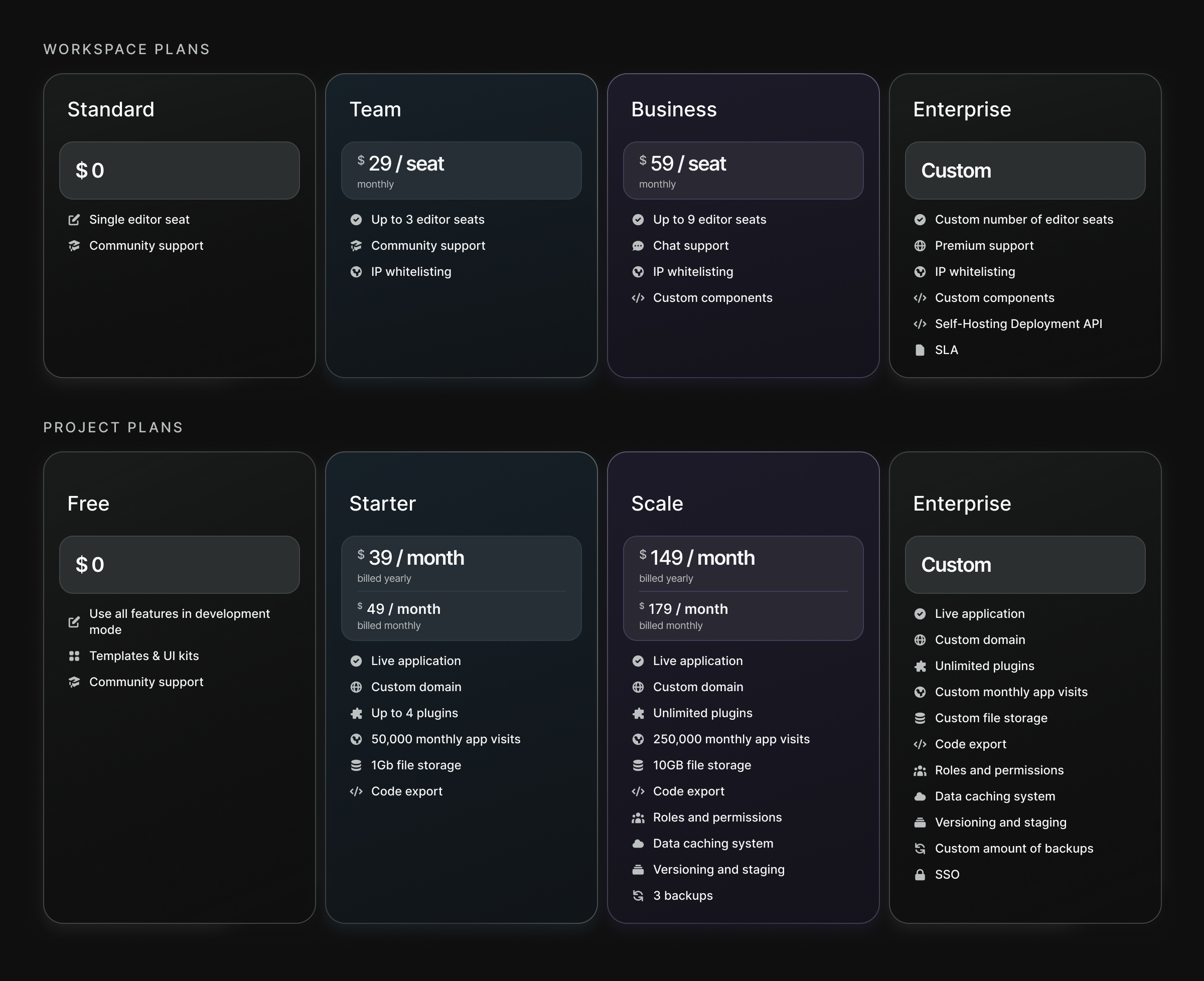Click the checkmark icon for Up to 3 editor seats
The height and width of the screenshot is (981, 1204).
click(356, 220)
